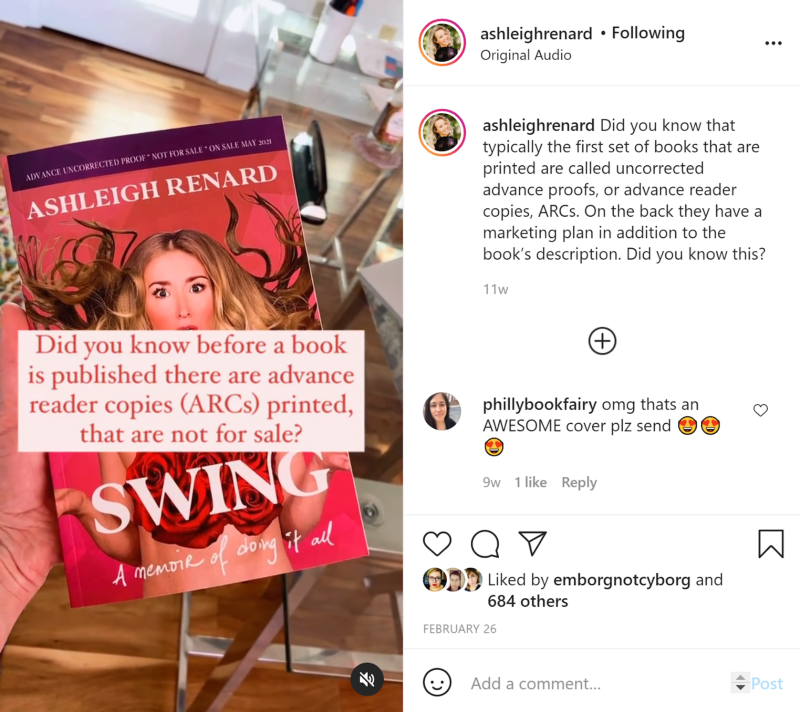Image resolution: width=800 pixels, height=712 pixels.
Task: Click the Add a comment field
Action: tap(597, 683)
